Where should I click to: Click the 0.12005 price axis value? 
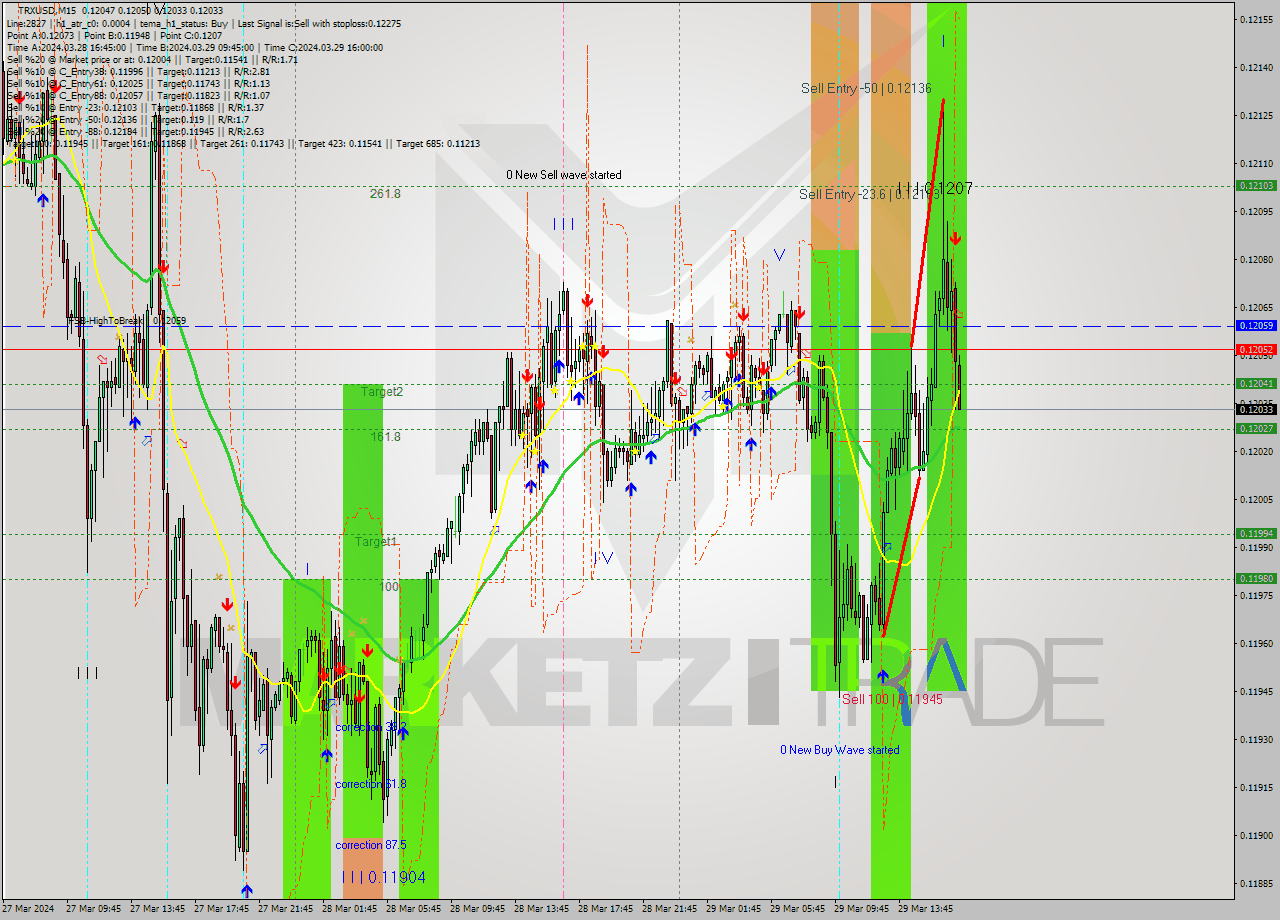[x=1256, y=500]
